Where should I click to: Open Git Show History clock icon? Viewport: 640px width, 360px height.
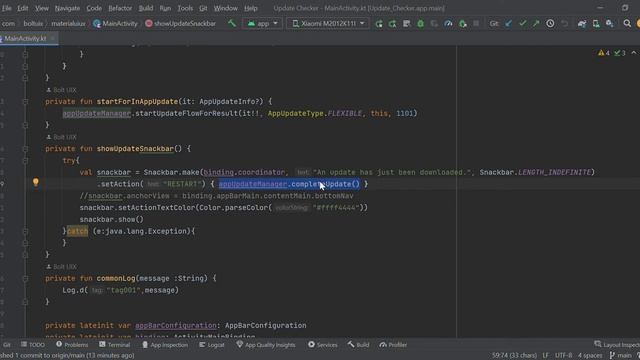(550, 24)
